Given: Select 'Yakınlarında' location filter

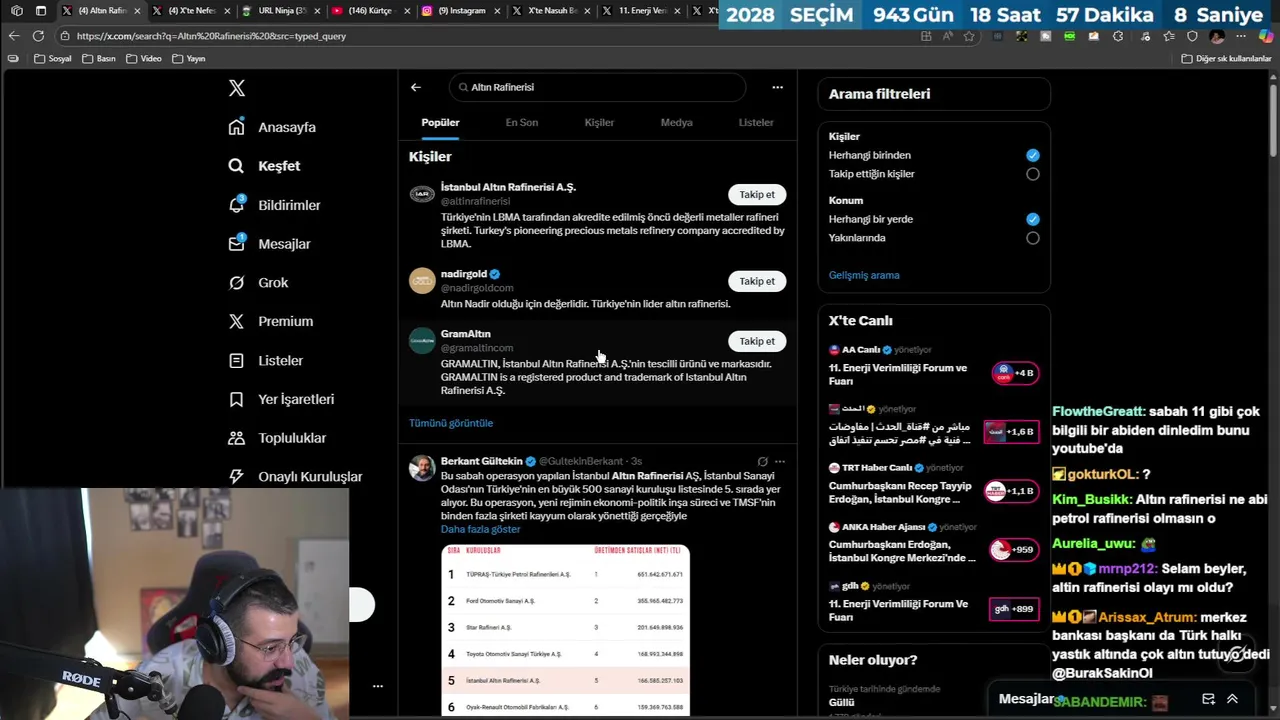Looking at the screenshot, I should pyautogui.click(x=1033, y=238).
